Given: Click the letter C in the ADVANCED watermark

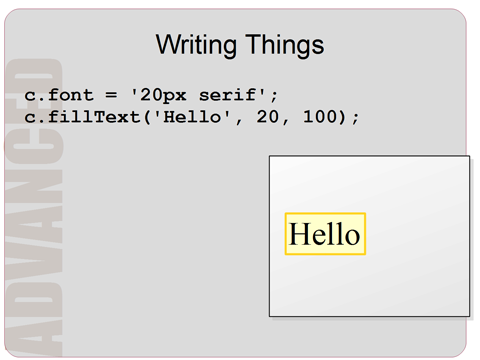Looking at the screenshot, I should [34, 145].
